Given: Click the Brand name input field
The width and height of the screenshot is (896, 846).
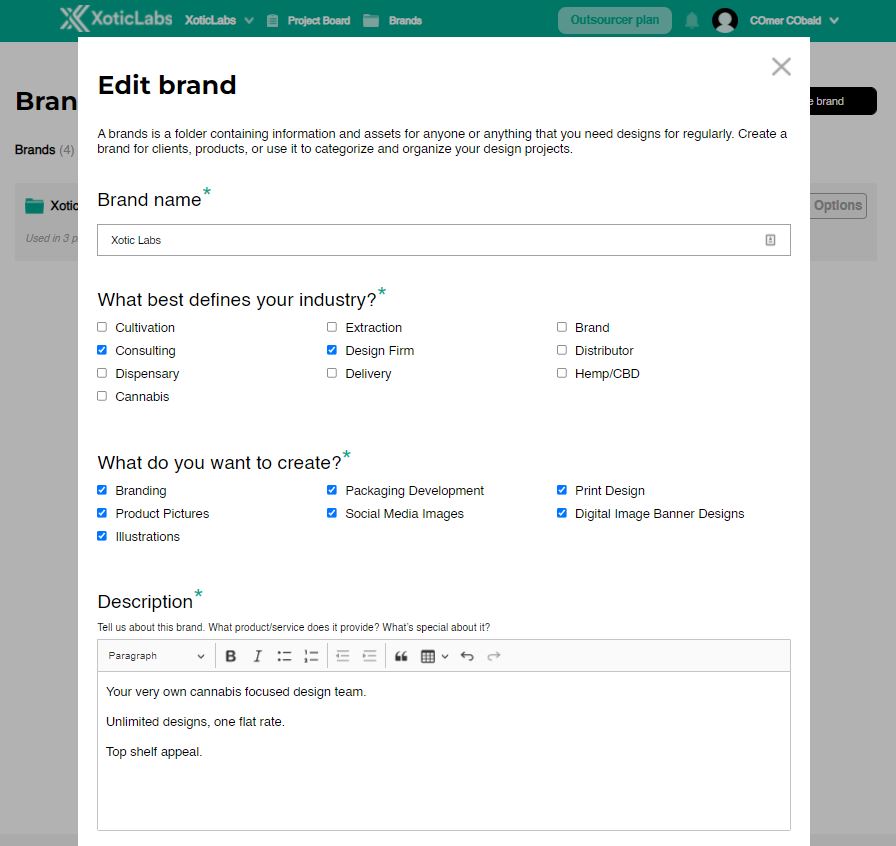Looking at the screenshot, I should [x=443, y=240].
